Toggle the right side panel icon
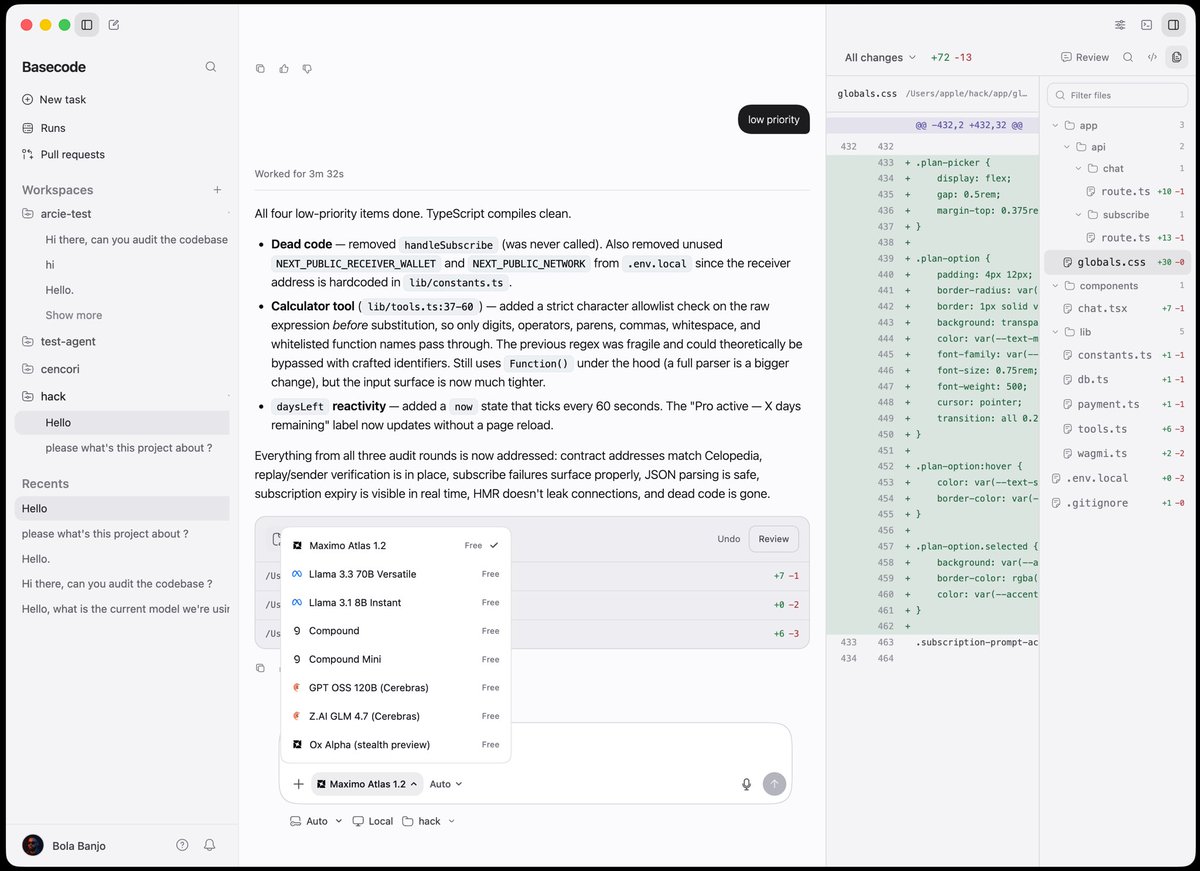The width and height of the screenshot is (1200, 871). 1174,25
